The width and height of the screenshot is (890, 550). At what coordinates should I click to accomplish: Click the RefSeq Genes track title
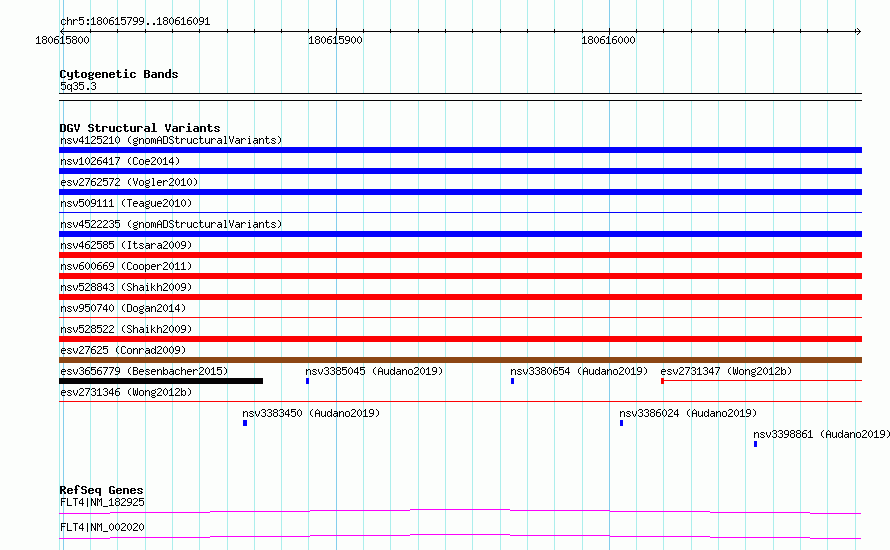tap(101, 490)
